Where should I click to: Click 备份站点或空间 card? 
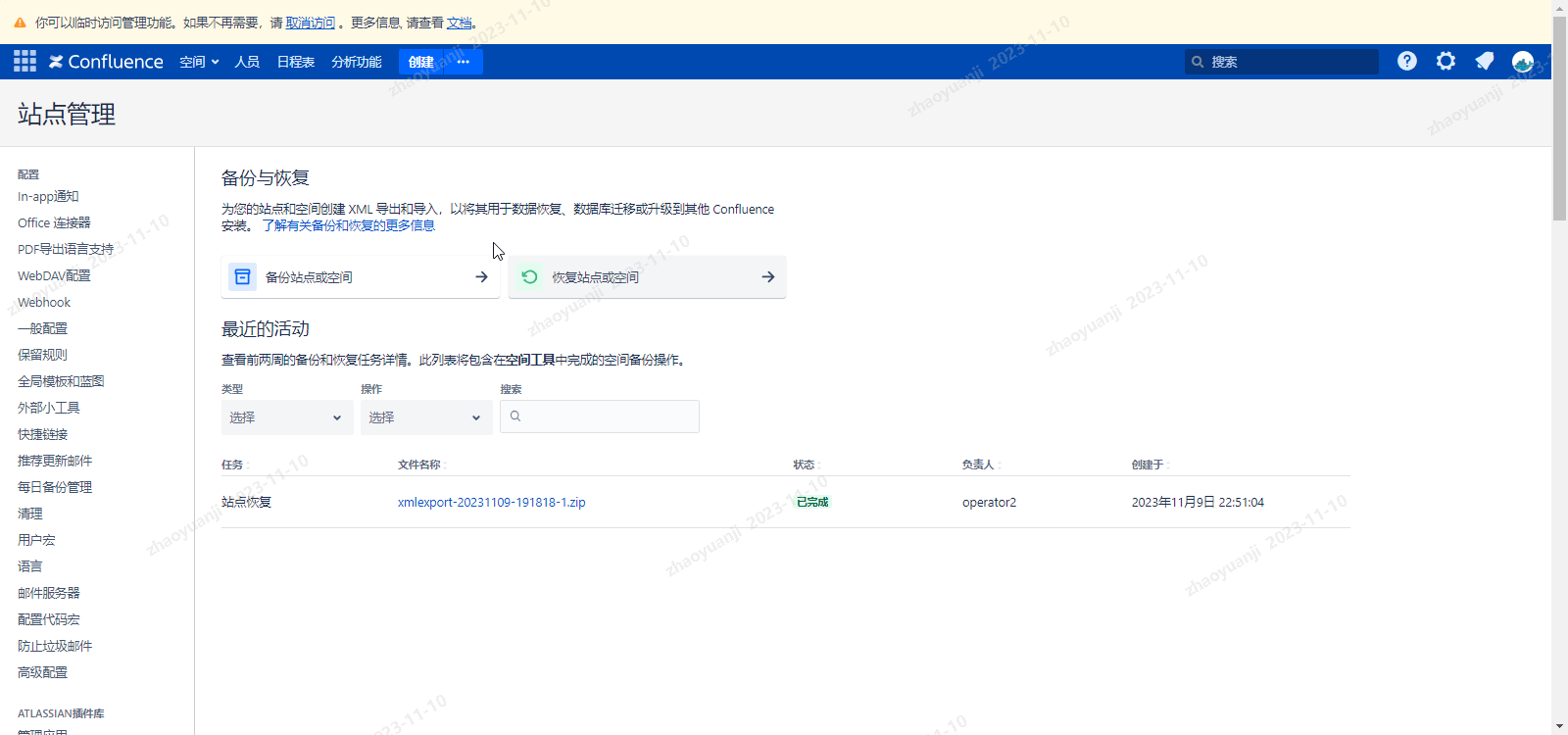361,277
